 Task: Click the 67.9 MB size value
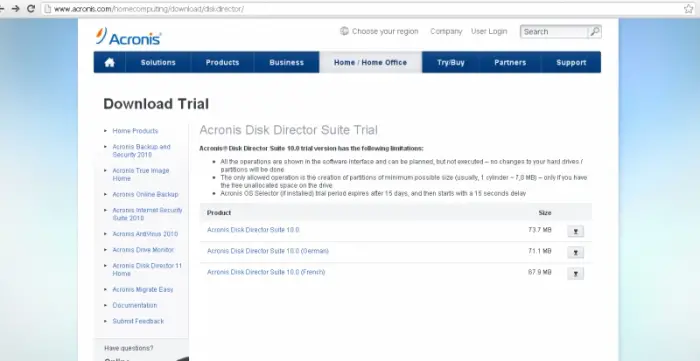(x=540, y=272)
